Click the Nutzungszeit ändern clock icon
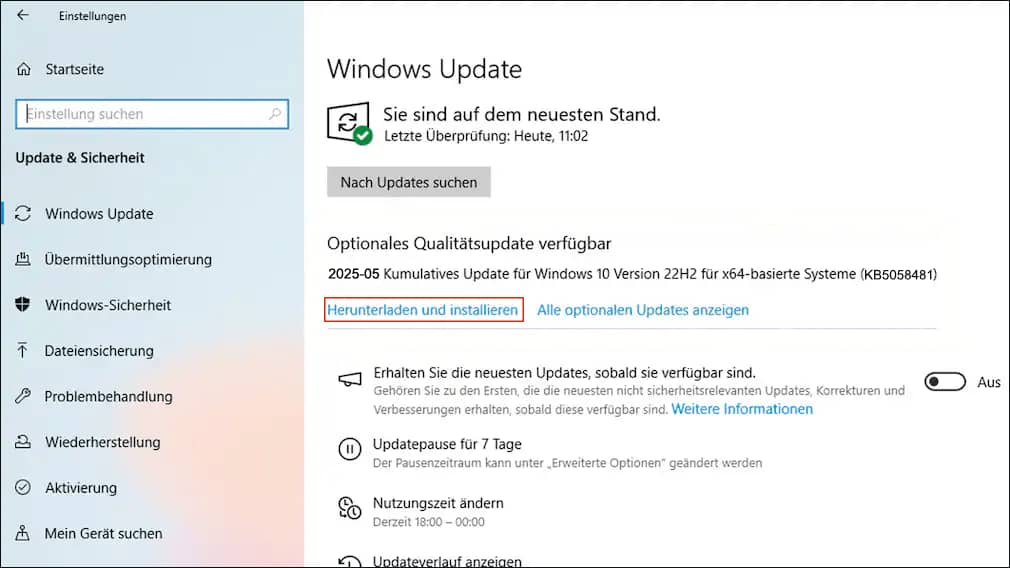This screenshot has height=568, width=1010. (350, 508)
